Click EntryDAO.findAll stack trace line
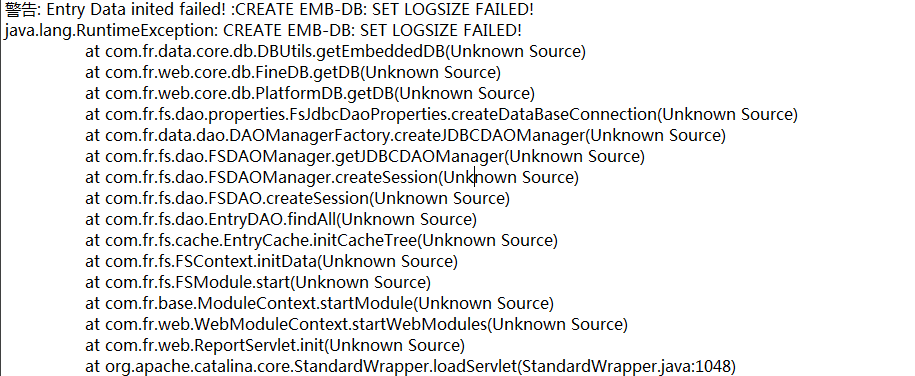Screen dimensions: 915x376 click(x=281, y=220)
